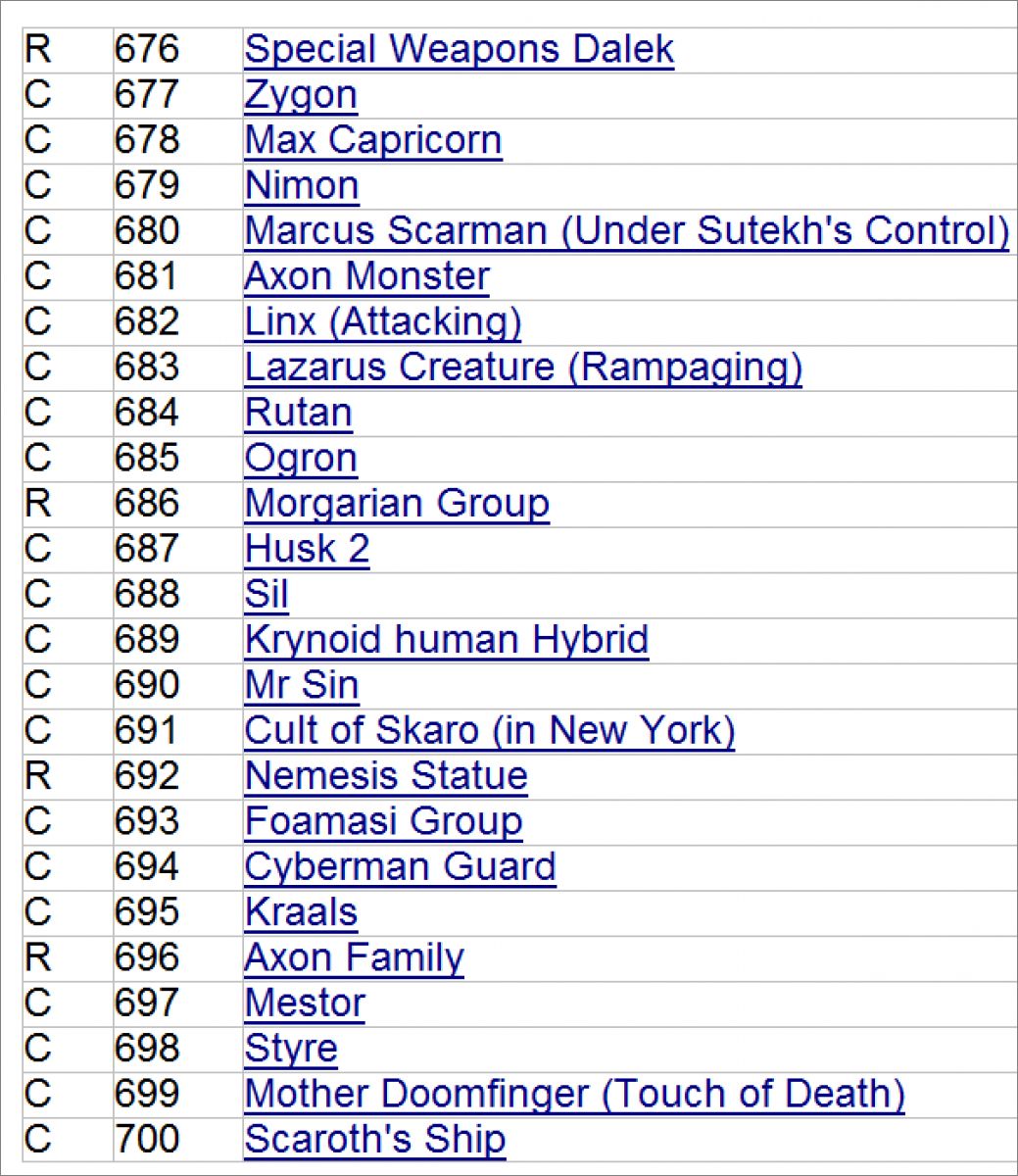Select the Nimon hyperlink
1018x1176 pixels.
point(302,185)
